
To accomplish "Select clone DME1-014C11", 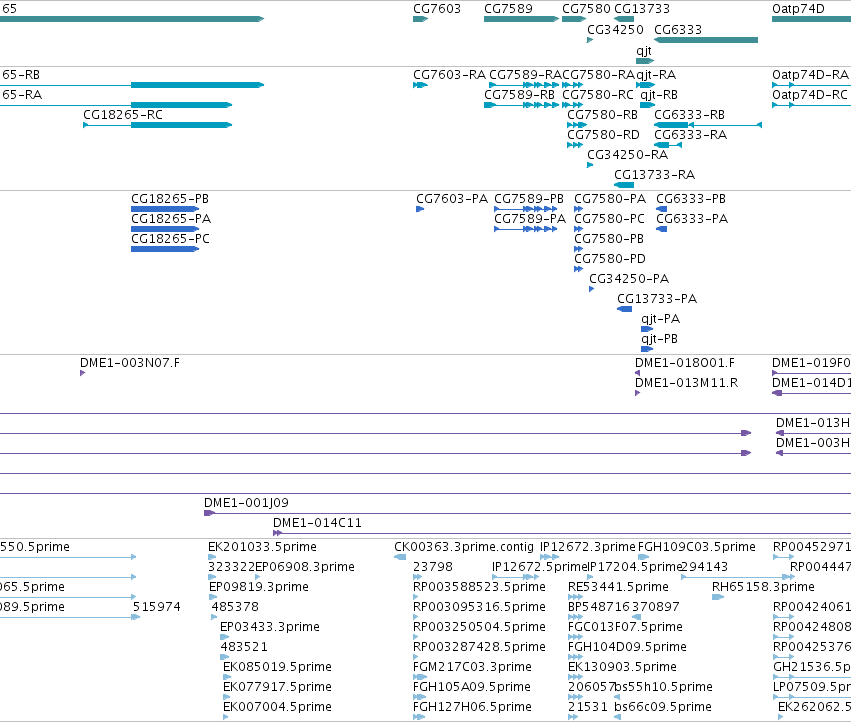I will [x=317, y=523].
